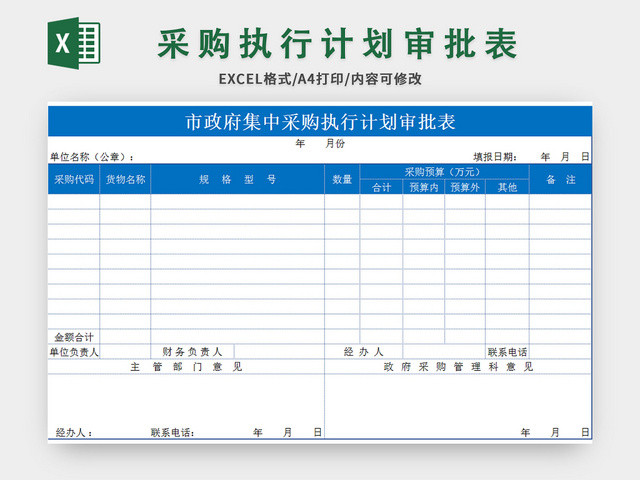Click the 主管部门意见 heading
This screenshot has height=480, width=640.
(186, 367)
